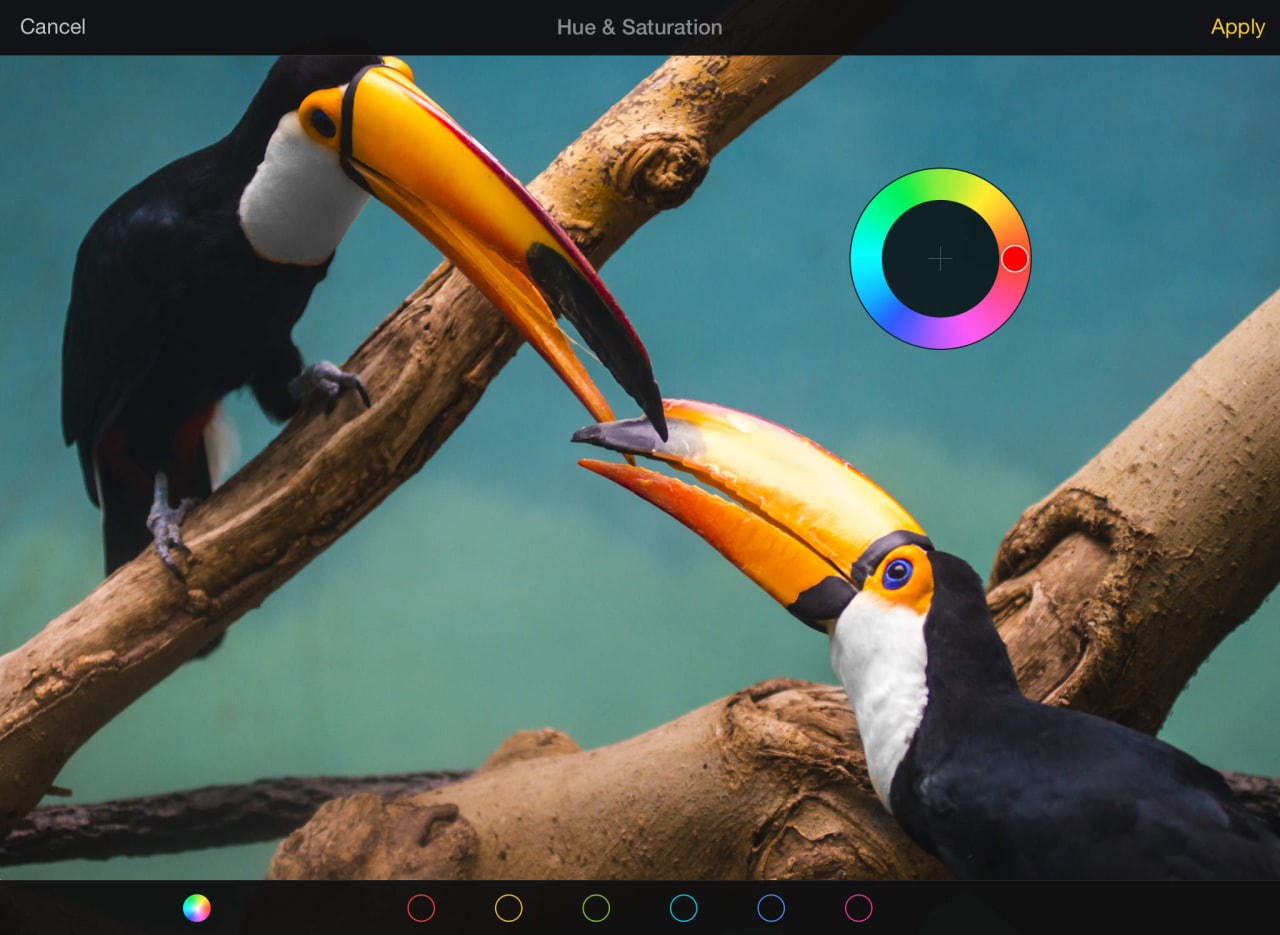Choose the cyan color range circle
1280x935 pixels.
coord(684,908)
